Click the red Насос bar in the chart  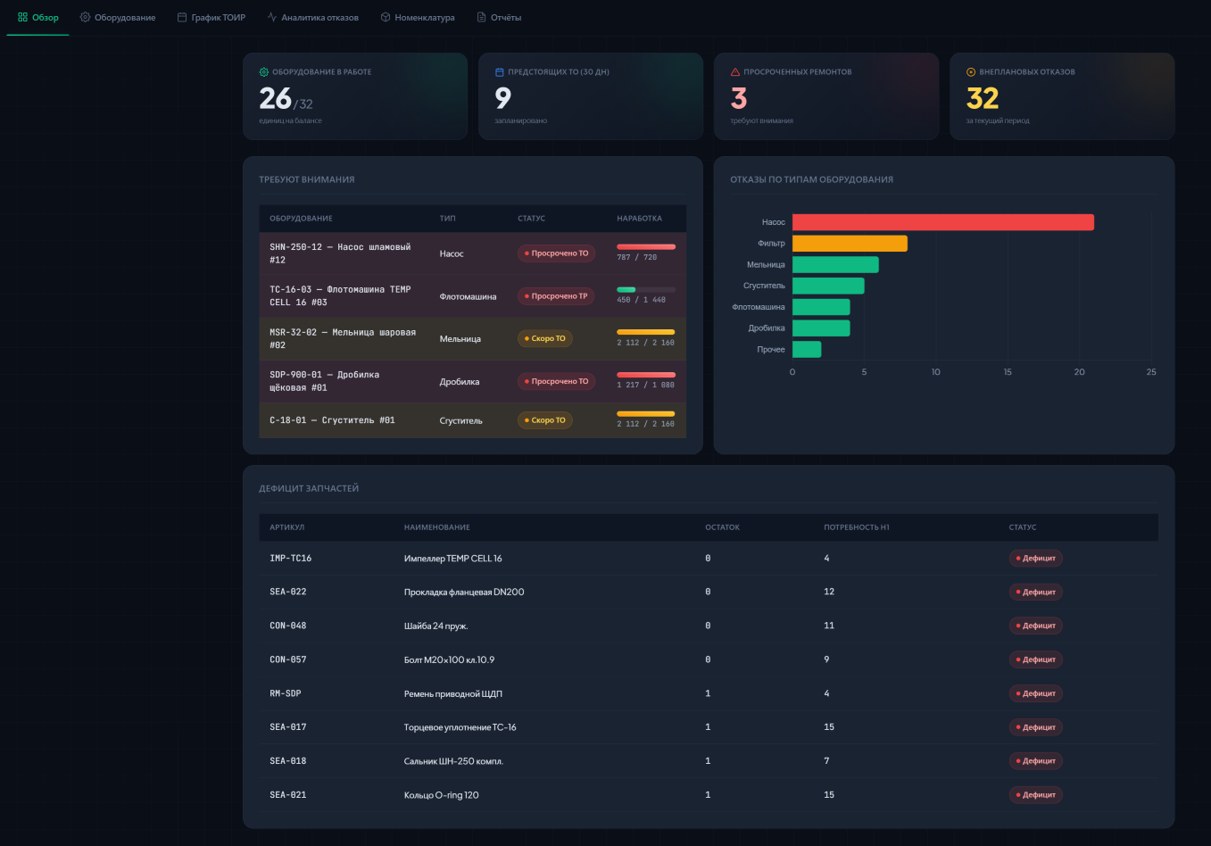[x=943, y=222]
